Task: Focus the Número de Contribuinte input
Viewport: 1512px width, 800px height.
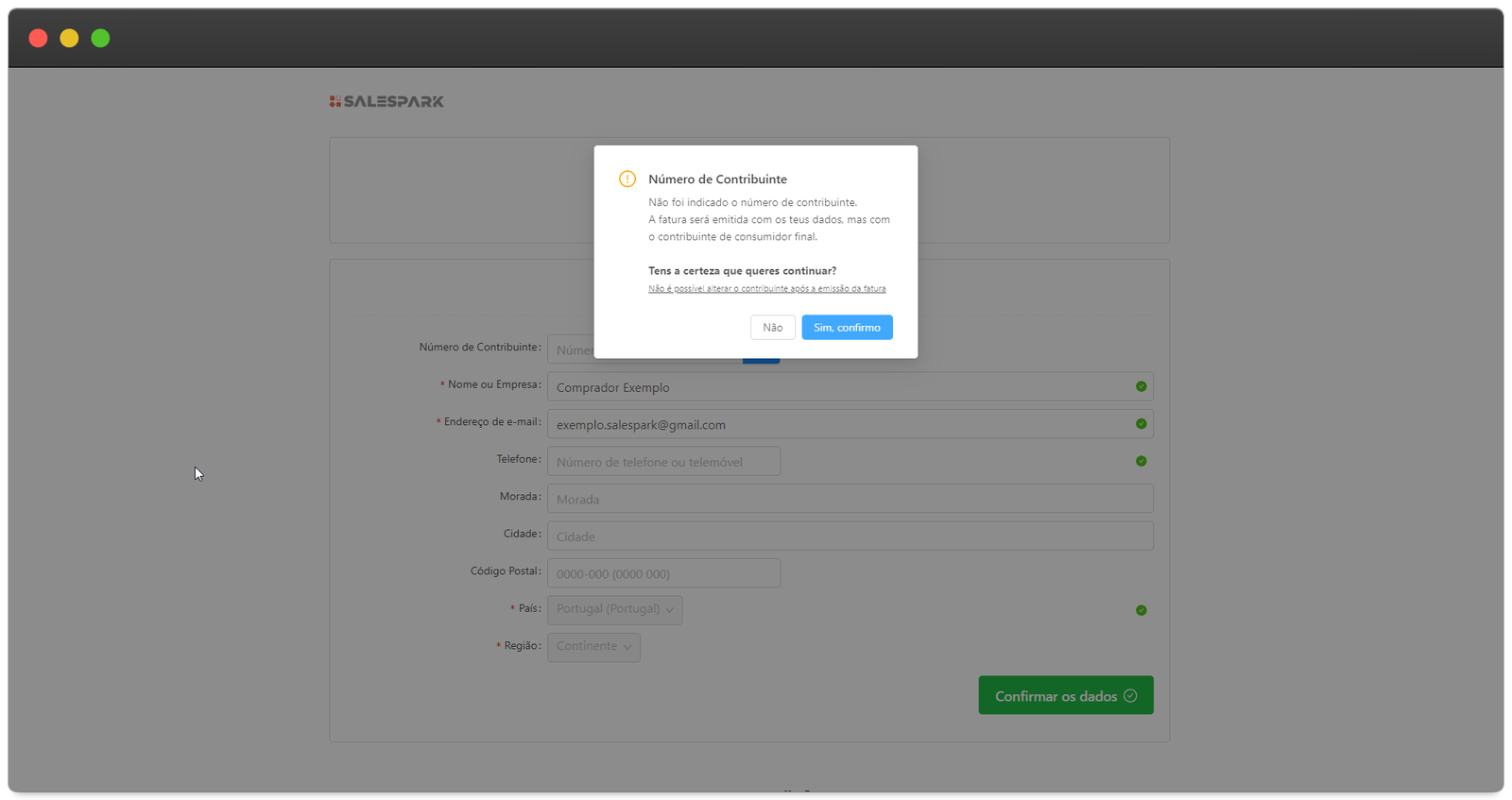Action: (x=570, y=350)
